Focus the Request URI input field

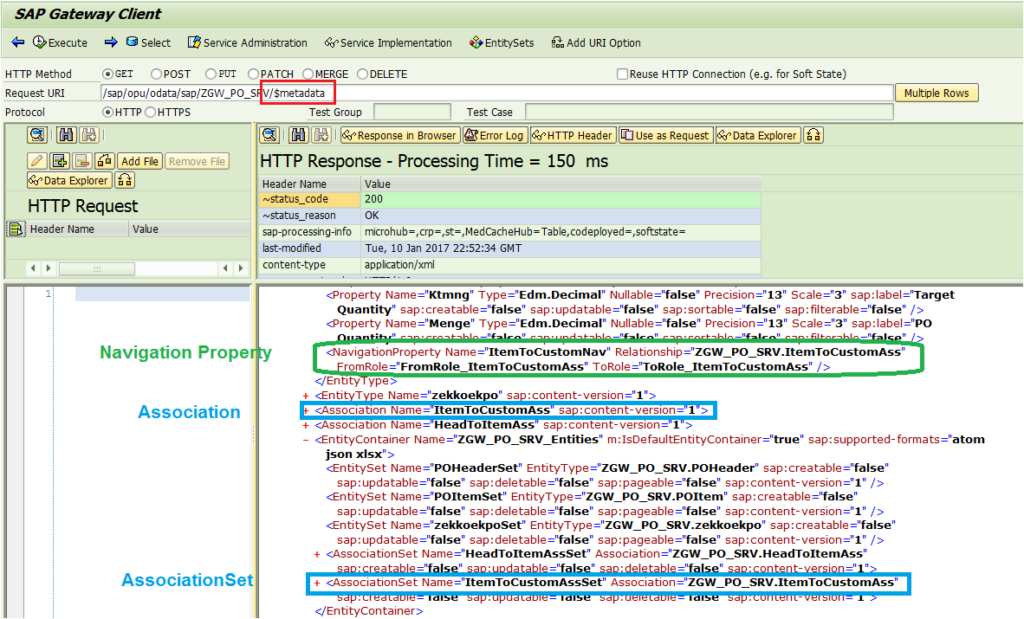(x=497, y=93)
